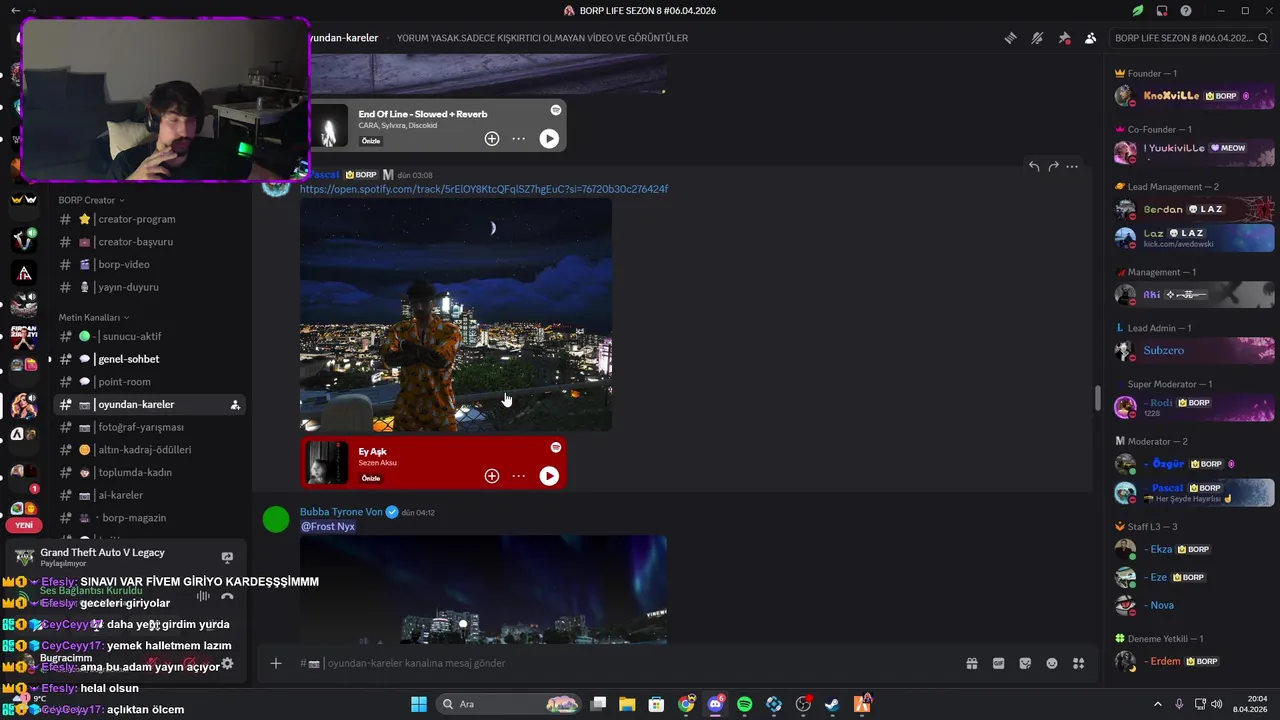Viewport: 1280px width, 720px height.
Task: Open Steam from the taskbar
Action: [832, 704]
